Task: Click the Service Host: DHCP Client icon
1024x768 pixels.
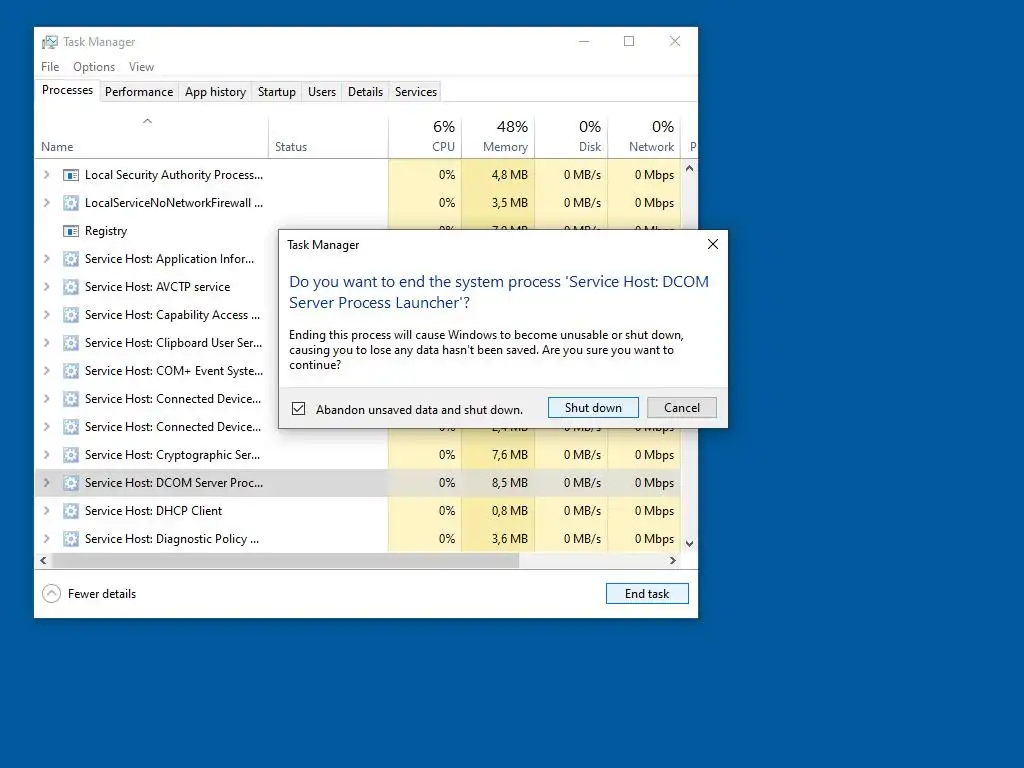Action: 71,511
